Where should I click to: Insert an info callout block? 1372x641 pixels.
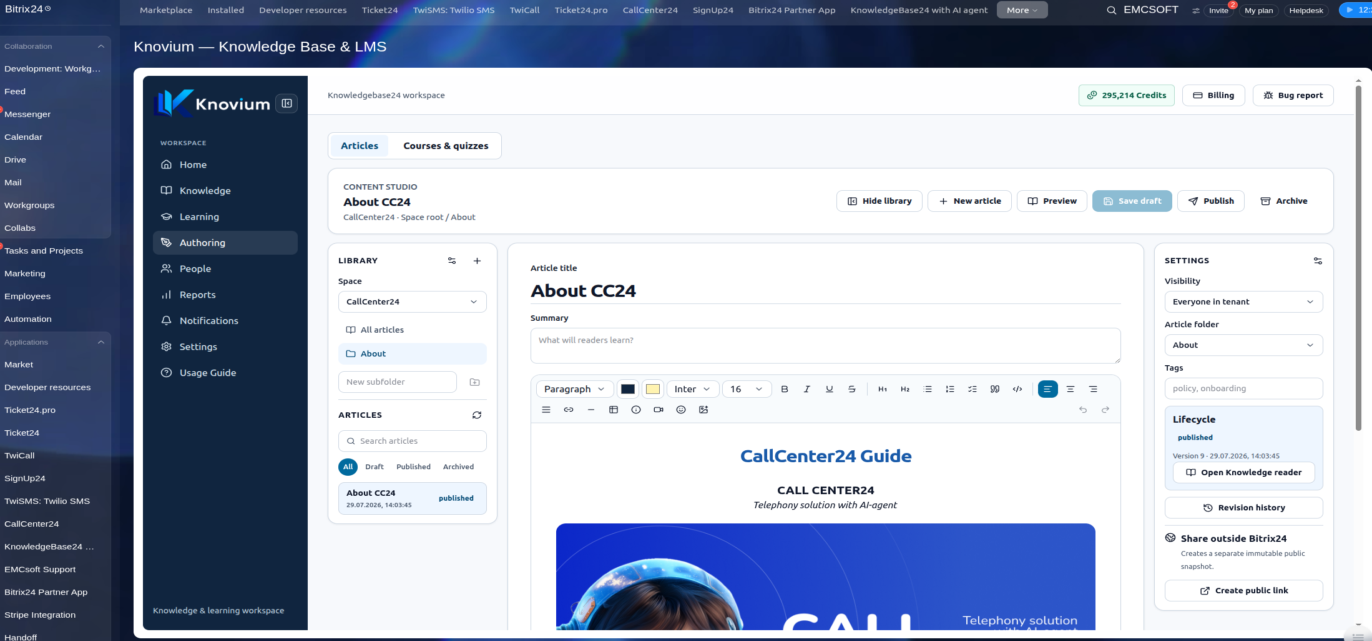click(x=636, y=410)
